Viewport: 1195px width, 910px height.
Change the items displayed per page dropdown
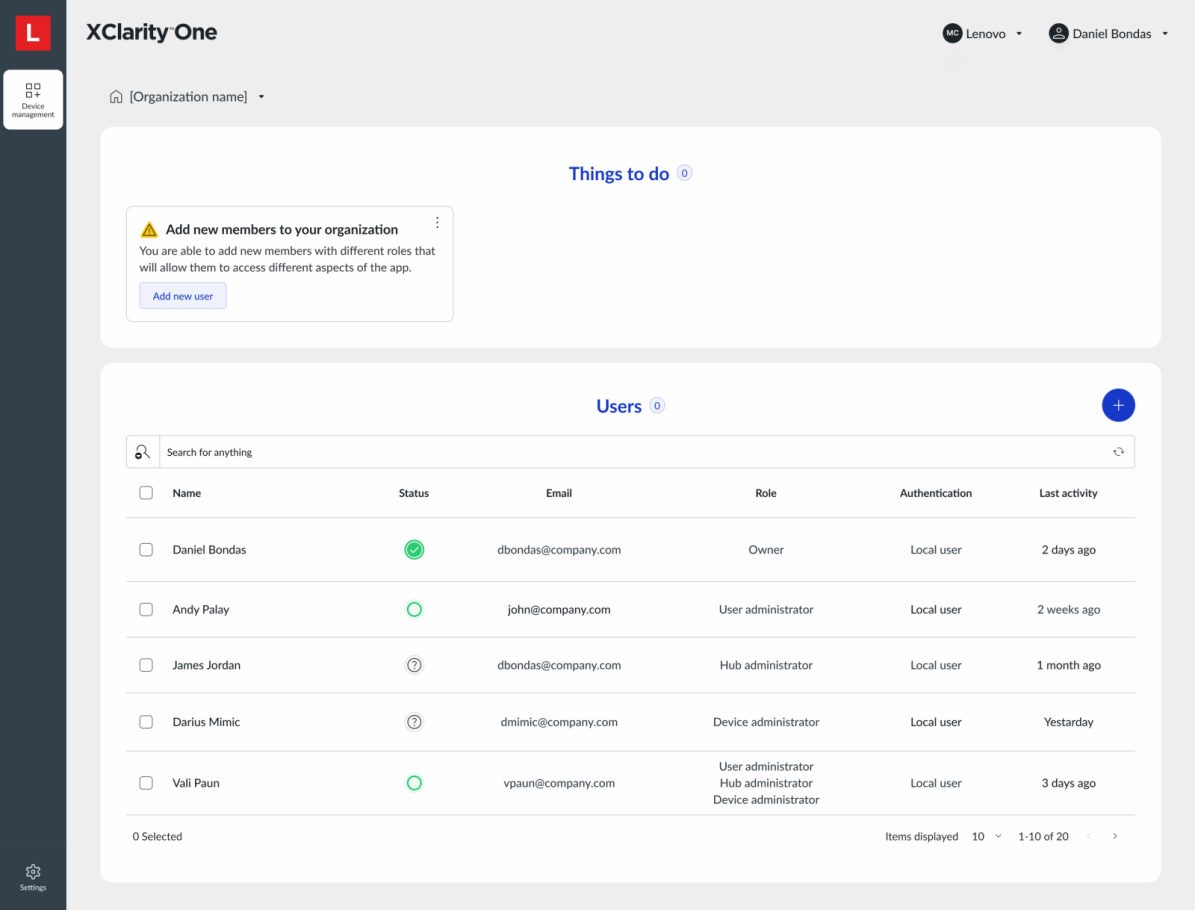point(986,836)
